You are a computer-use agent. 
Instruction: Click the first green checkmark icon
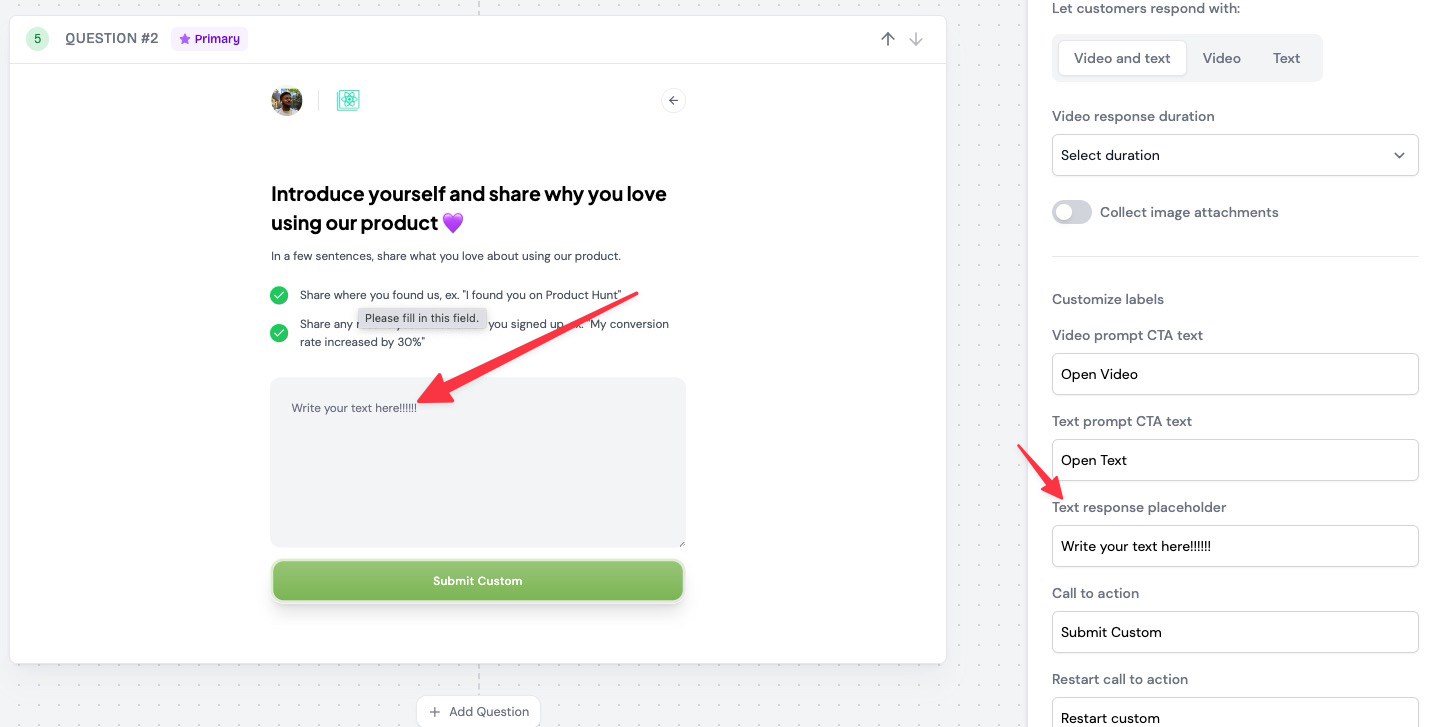point(279,295)
